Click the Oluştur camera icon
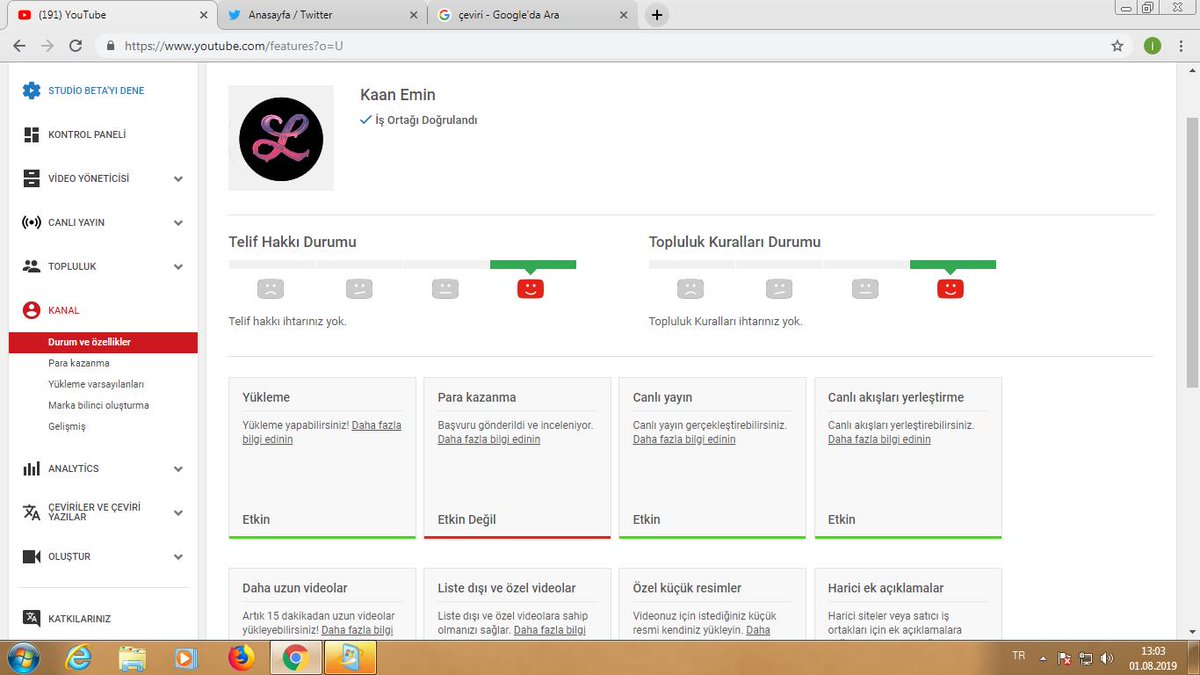The height and width of the screenshot is (675, 1200). click(x=31, y=556)
